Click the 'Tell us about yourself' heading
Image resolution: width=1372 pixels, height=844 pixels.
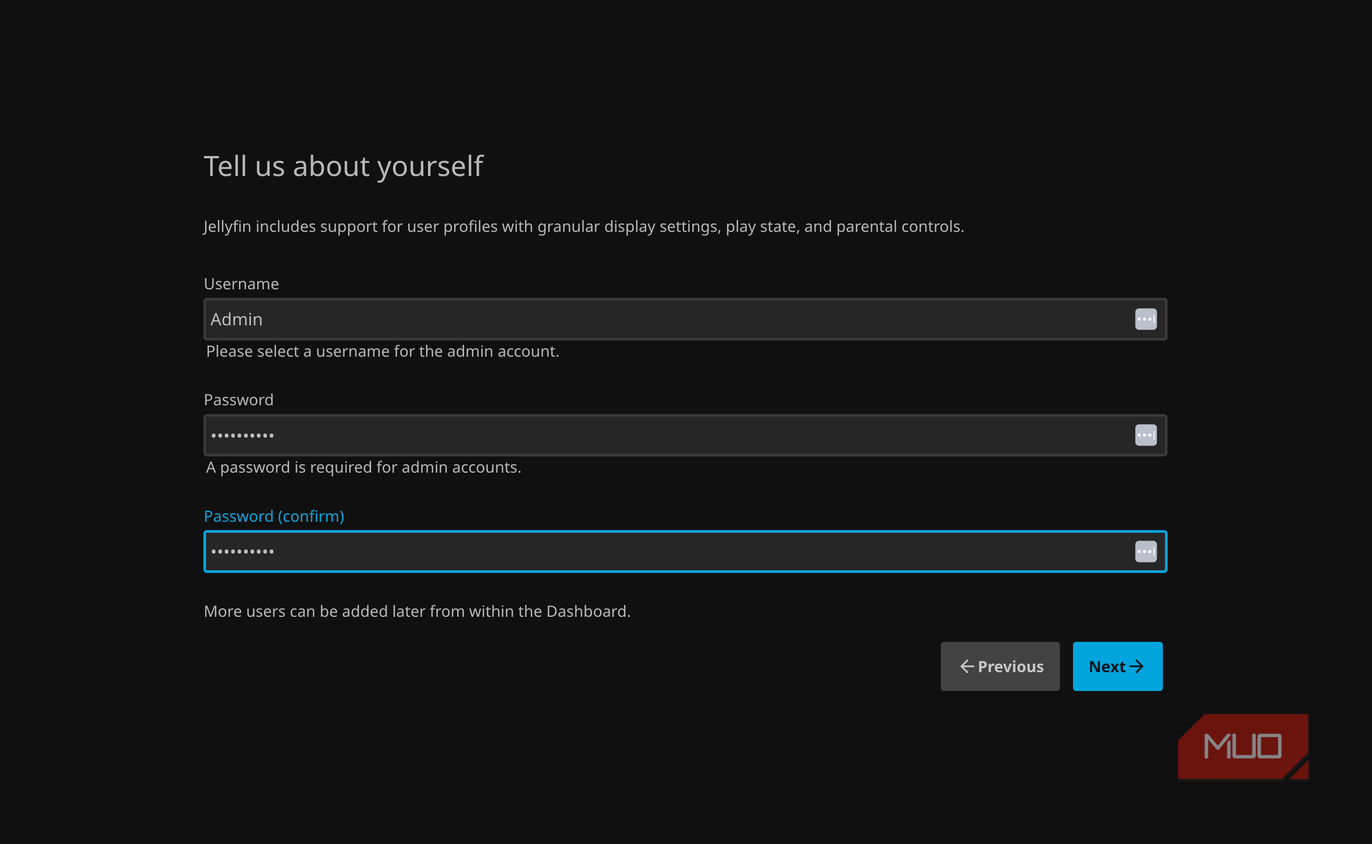point(343,166)
